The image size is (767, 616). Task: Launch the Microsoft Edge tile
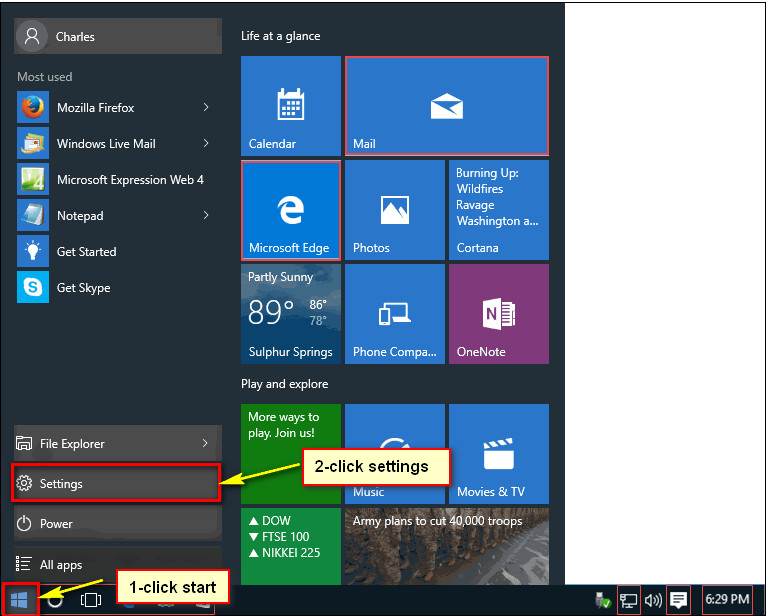(291, 210)
